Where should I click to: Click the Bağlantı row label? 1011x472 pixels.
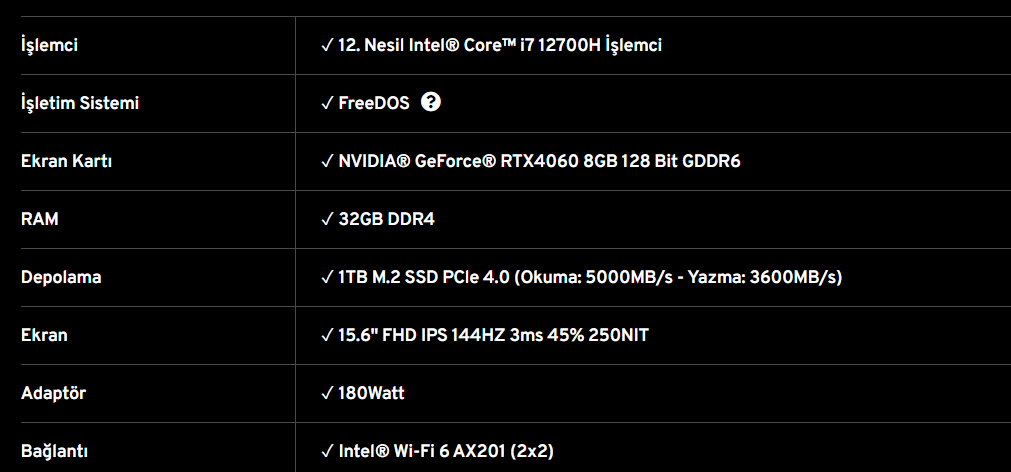click(x=54, y=451)
